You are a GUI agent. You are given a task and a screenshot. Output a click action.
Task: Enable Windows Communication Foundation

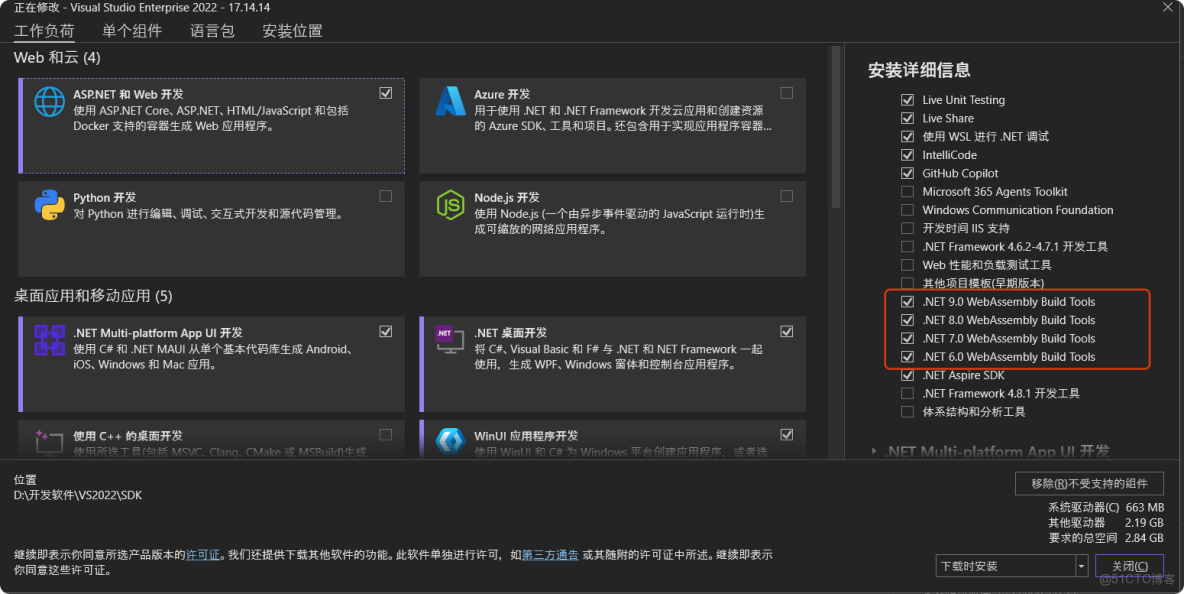pos(907,210)
